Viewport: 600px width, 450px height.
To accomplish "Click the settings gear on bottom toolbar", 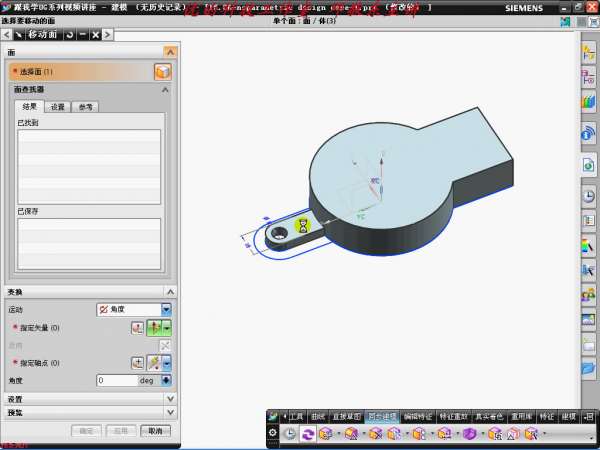I will click(273, 433).
